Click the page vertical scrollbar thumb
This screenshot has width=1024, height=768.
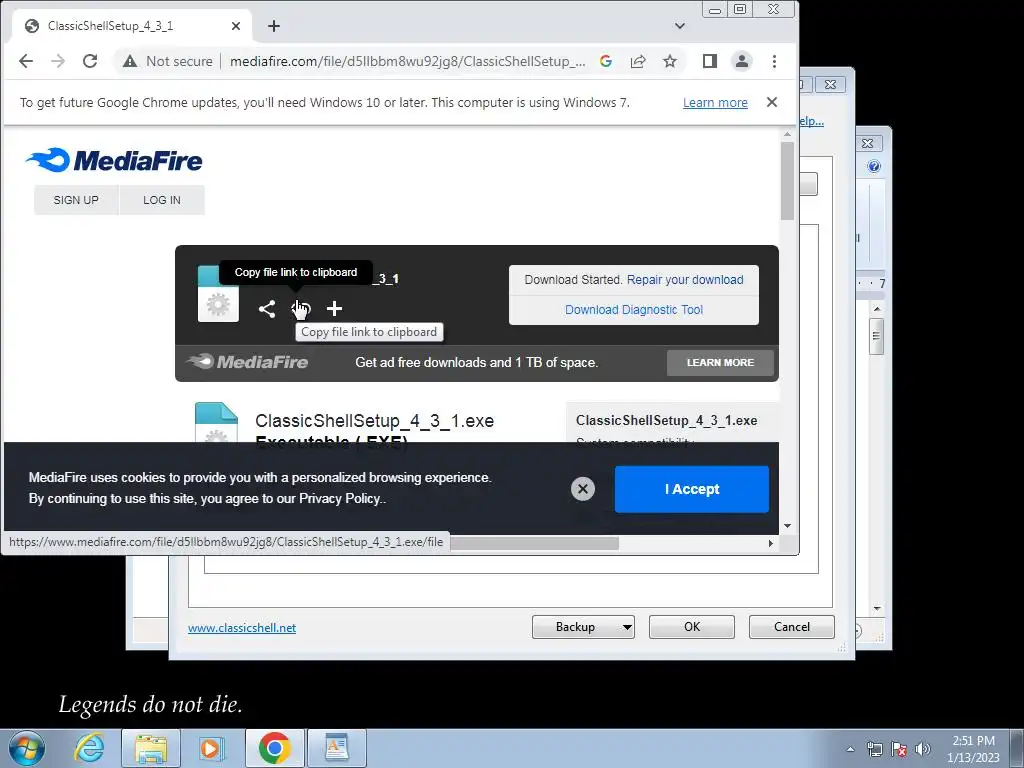[788, 182]
